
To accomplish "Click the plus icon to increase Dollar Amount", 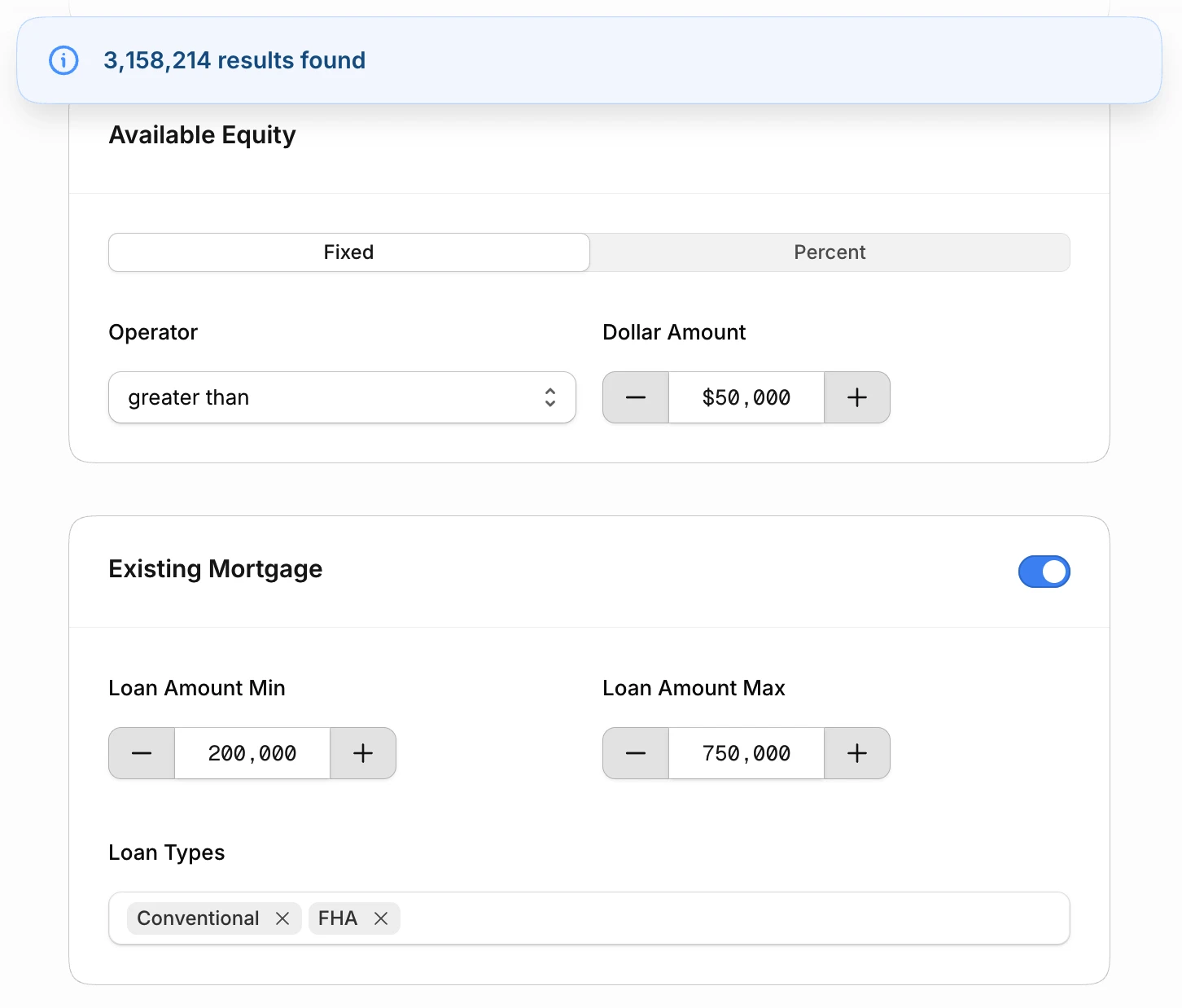I will [856, 397].
